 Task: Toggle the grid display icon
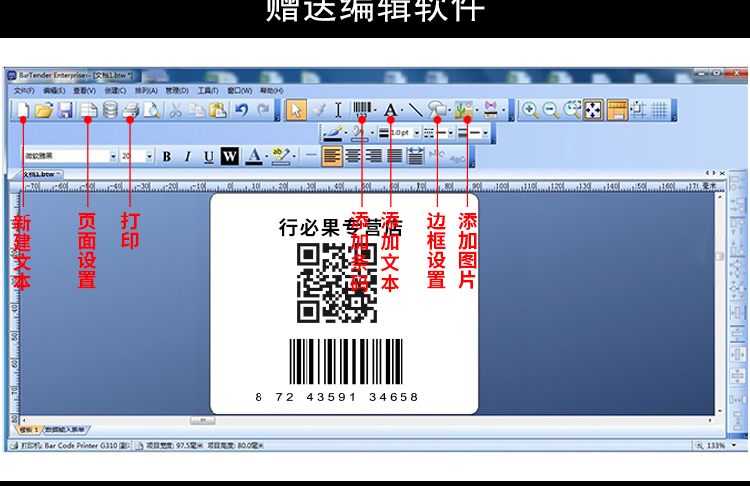[x=660, y=110]
